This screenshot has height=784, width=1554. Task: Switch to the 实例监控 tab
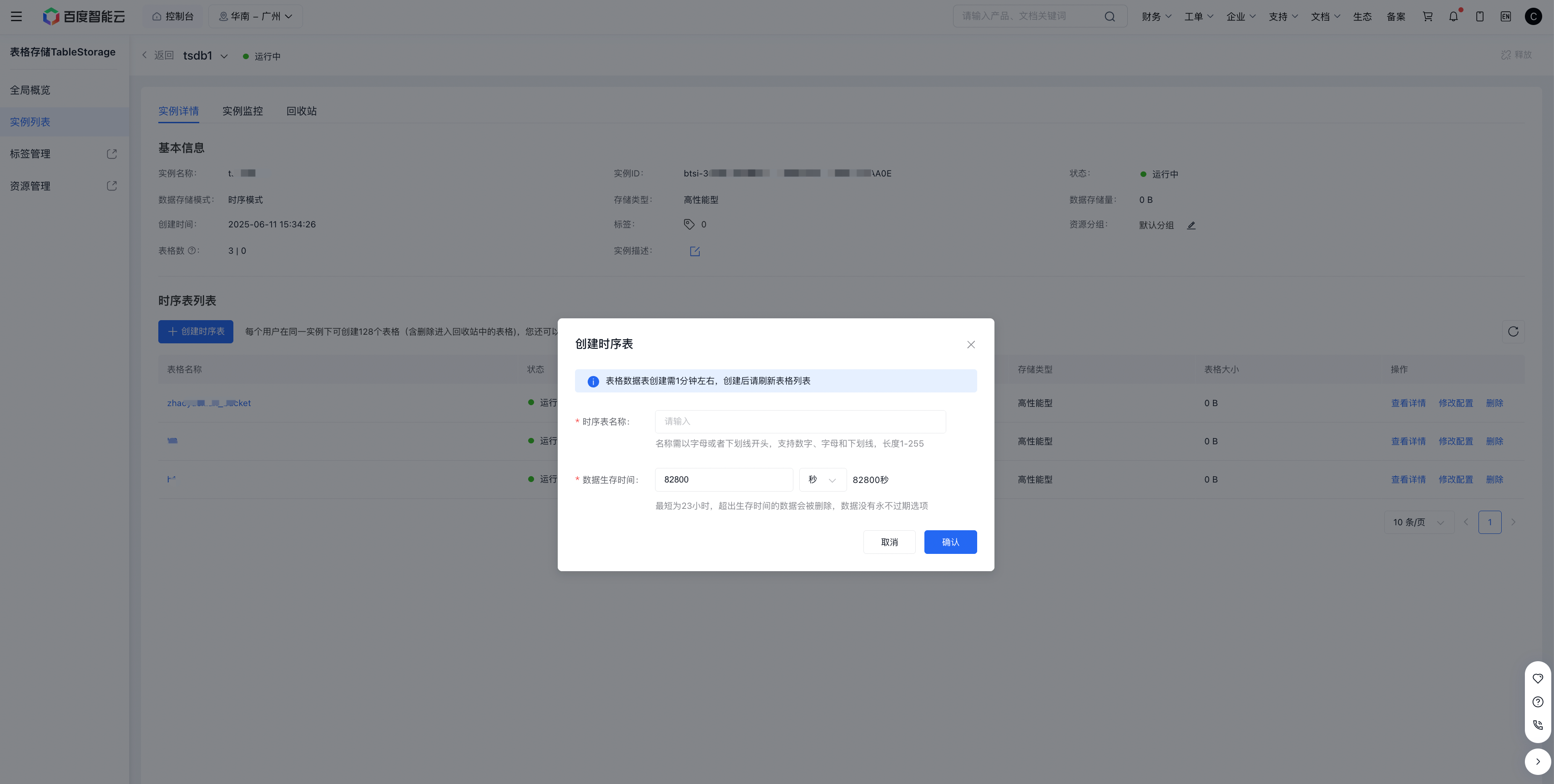coord(242,111)
